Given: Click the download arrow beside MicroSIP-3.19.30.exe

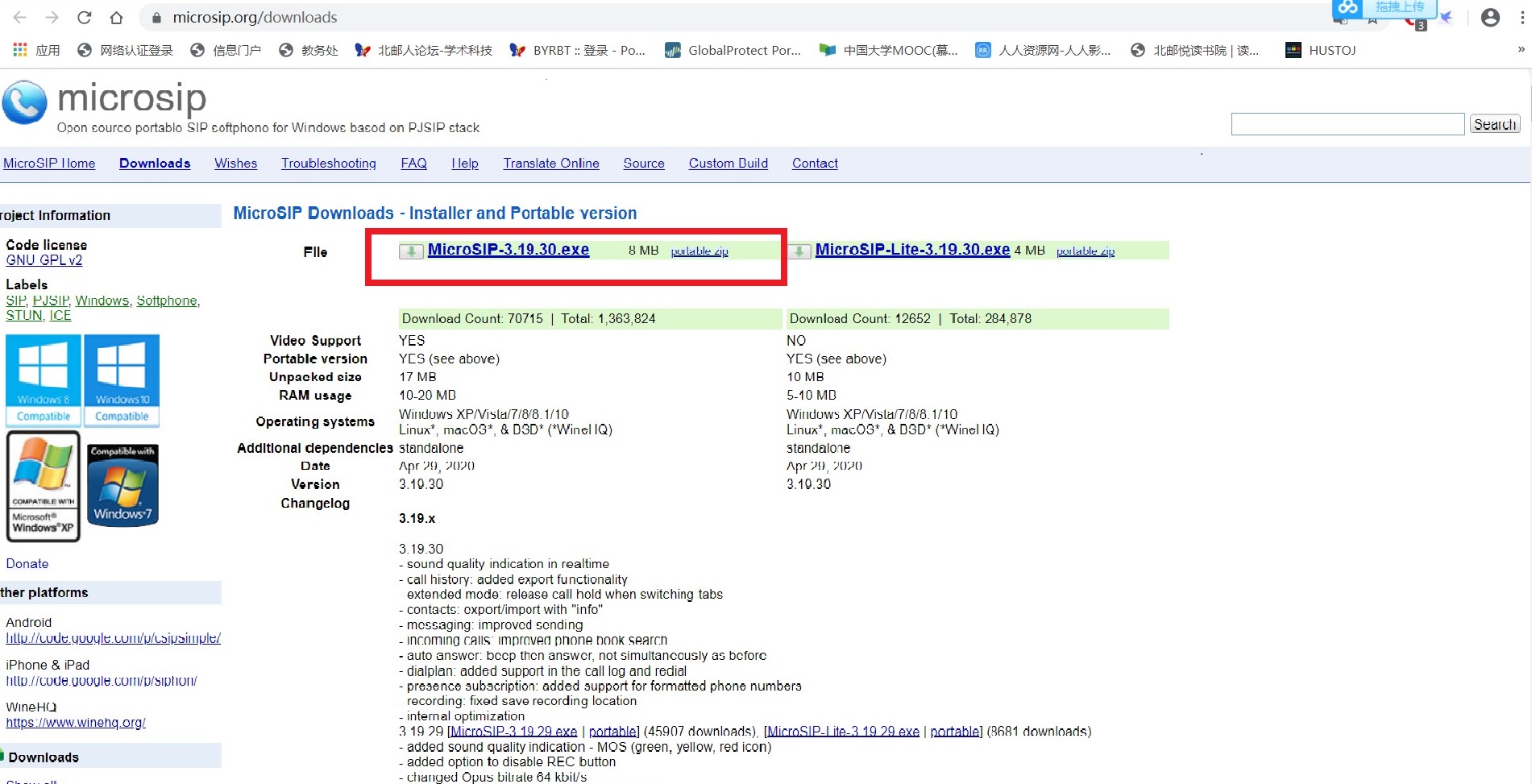Looking at the screenshot, I should [x=411, y=251].
